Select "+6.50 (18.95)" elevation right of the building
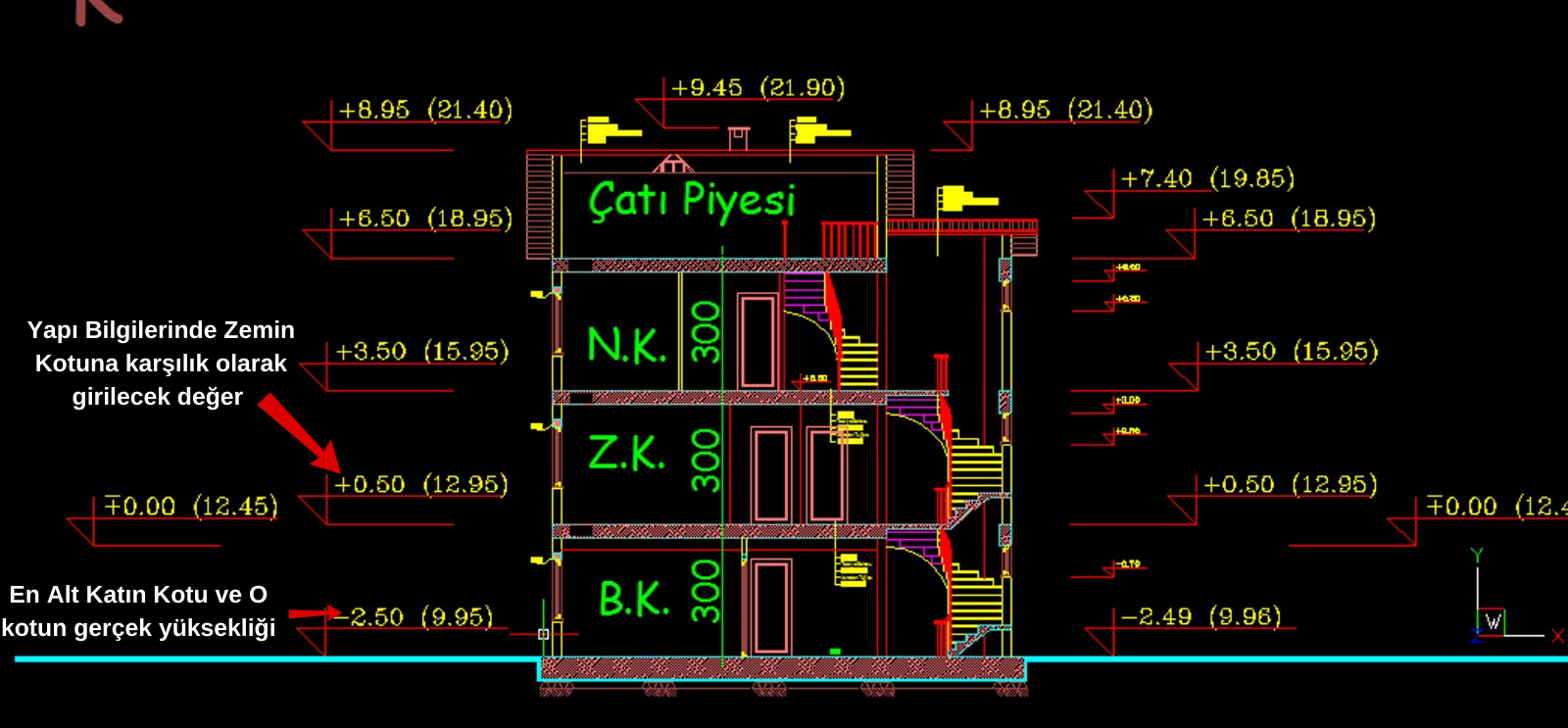 (x=1289, y=218)
